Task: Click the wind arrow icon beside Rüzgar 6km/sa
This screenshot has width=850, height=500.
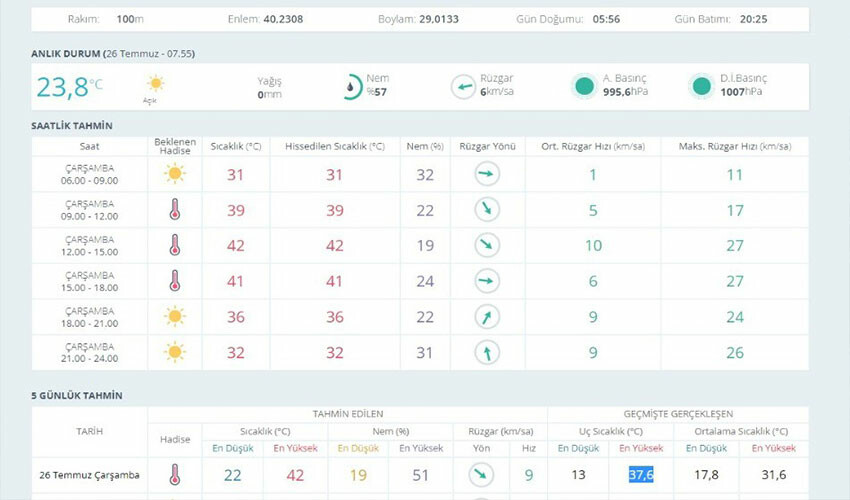Action: pos(463,86)
